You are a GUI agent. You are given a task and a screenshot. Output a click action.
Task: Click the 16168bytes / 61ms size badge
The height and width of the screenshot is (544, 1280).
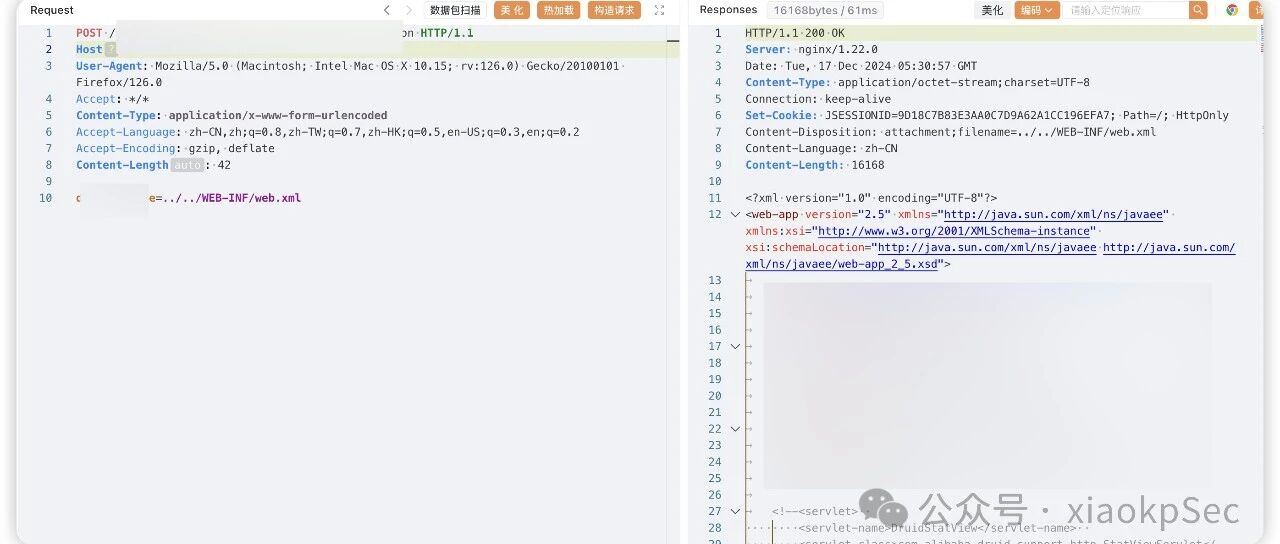[825, 10]
